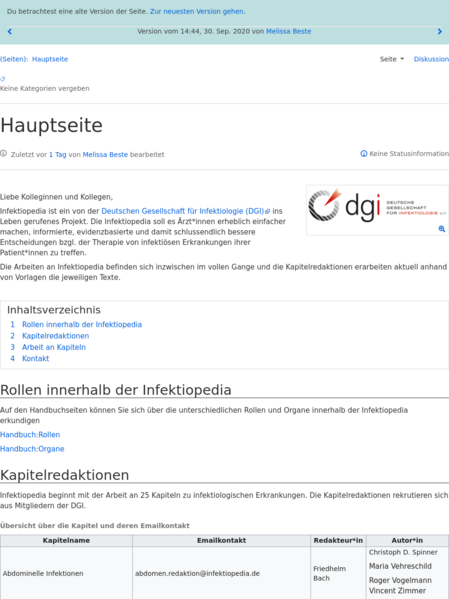
Task: Open Handbuch:Organe page
Action: [x=32, y=449]
